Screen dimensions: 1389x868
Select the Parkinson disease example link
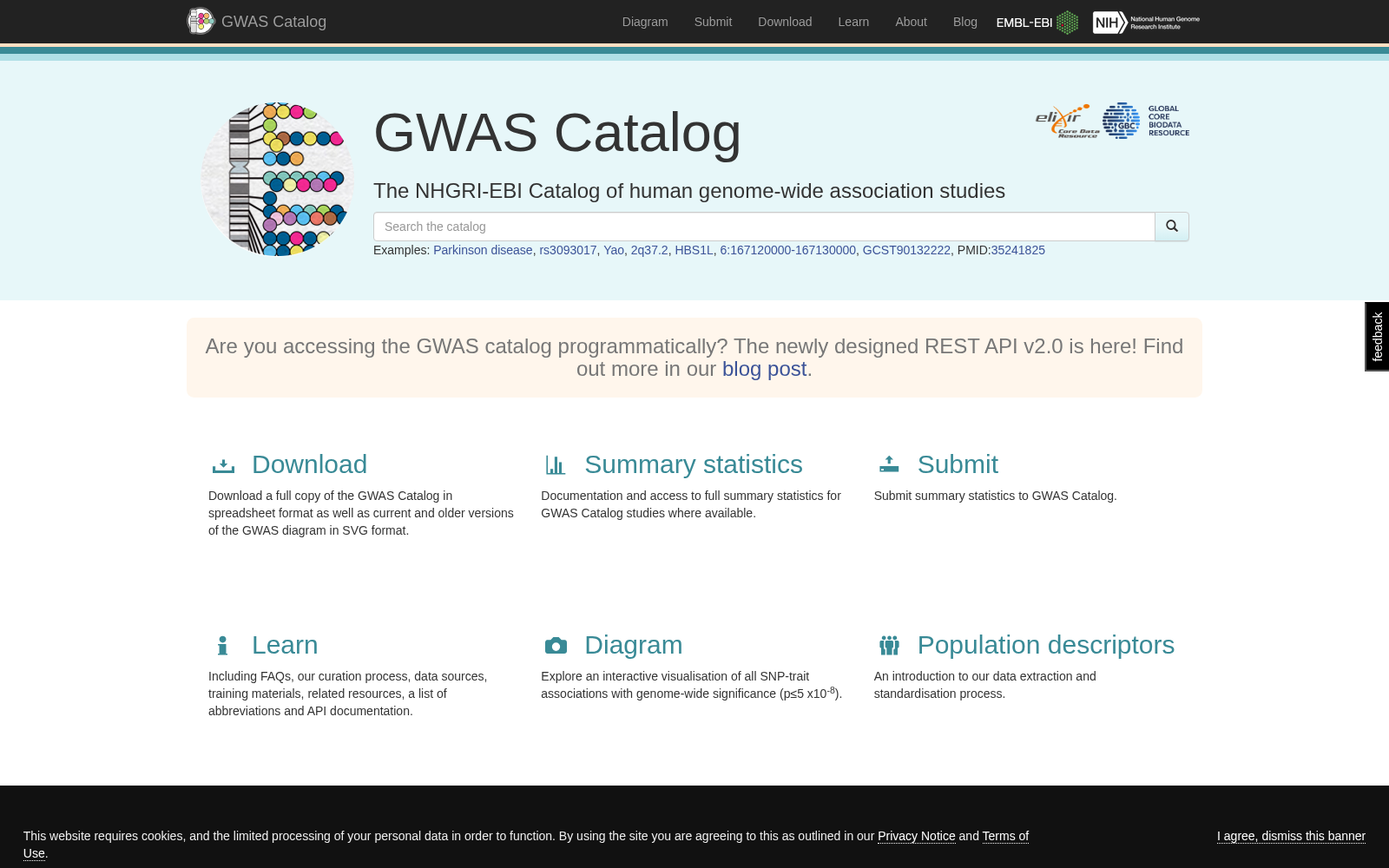tap(483, 250)
